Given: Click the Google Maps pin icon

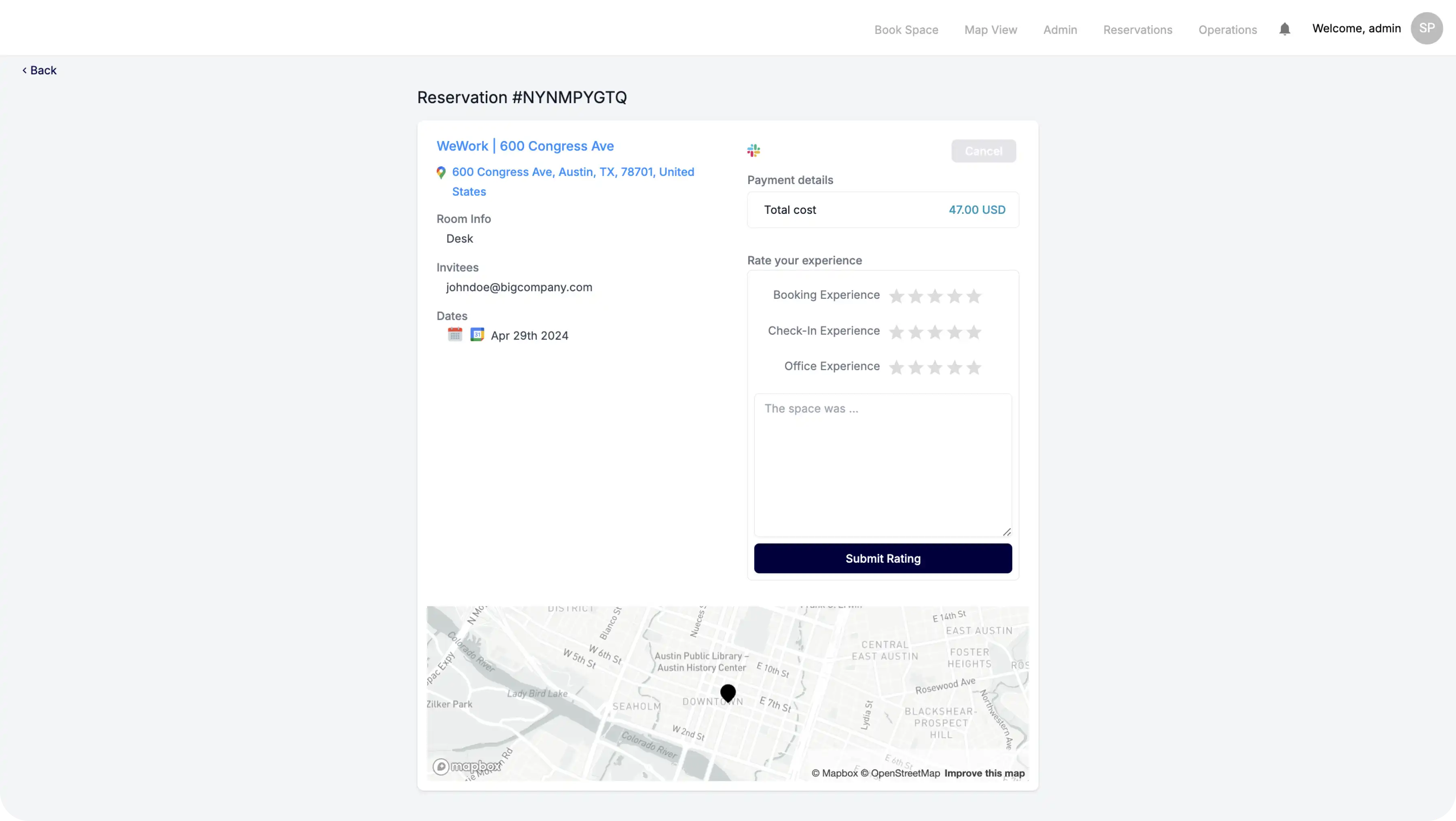Looking at the screenshot, I should [x=441, y=172].
